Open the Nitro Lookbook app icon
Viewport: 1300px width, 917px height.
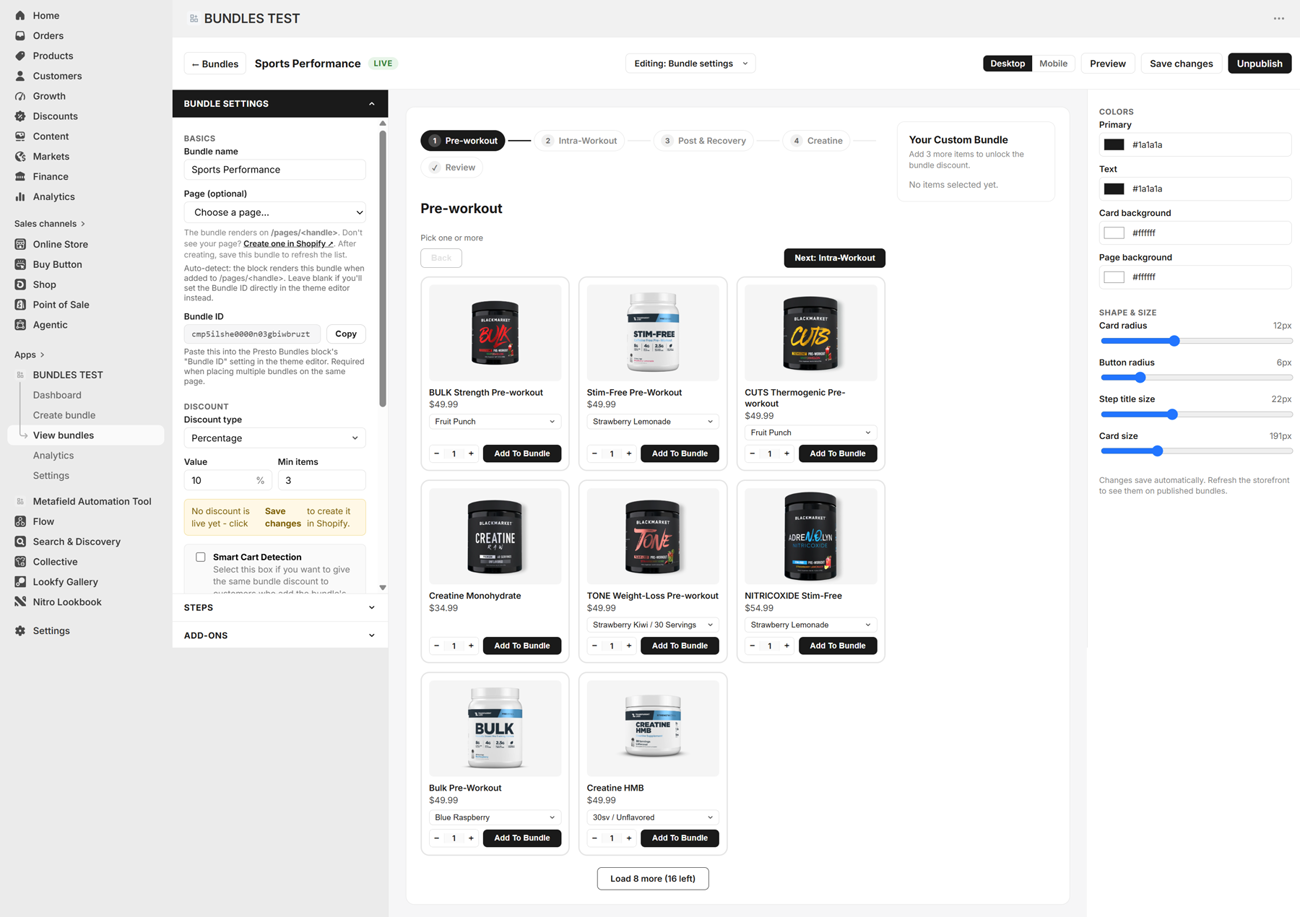(x=20, y=601)
